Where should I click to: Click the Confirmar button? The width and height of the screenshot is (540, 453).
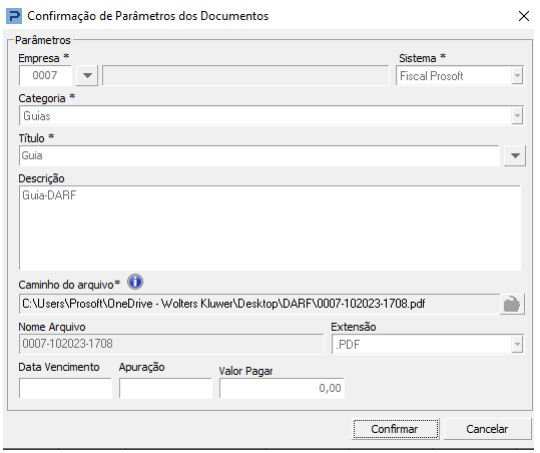395,429
